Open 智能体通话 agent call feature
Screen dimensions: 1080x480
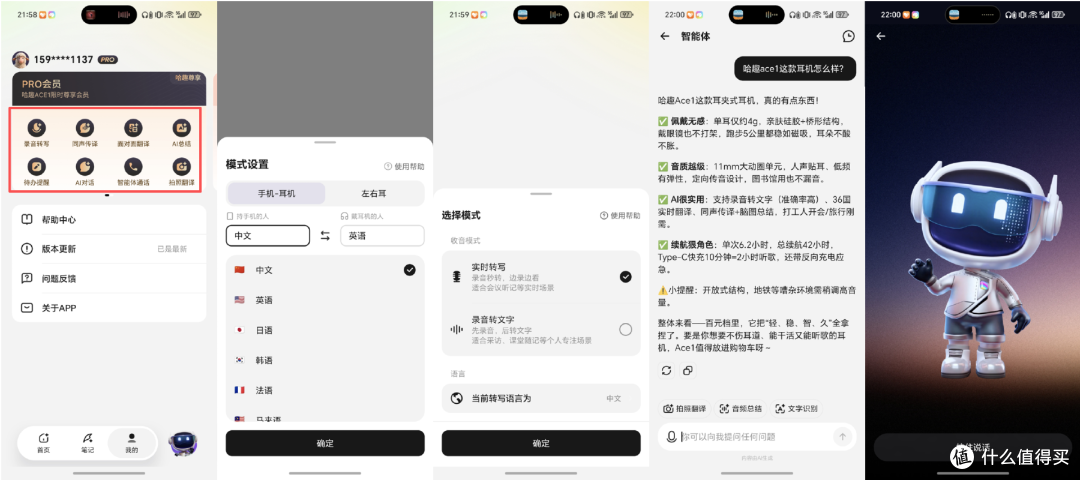[133, 171]
